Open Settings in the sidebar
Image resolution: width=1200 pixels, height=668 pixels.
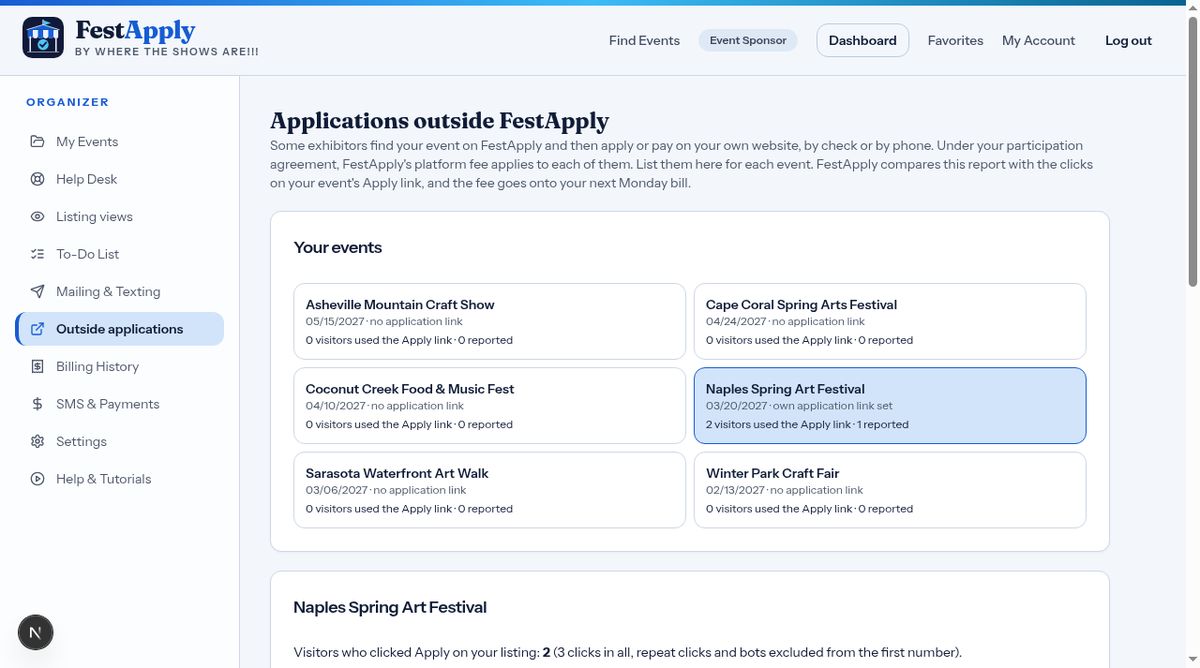(120, 442)
